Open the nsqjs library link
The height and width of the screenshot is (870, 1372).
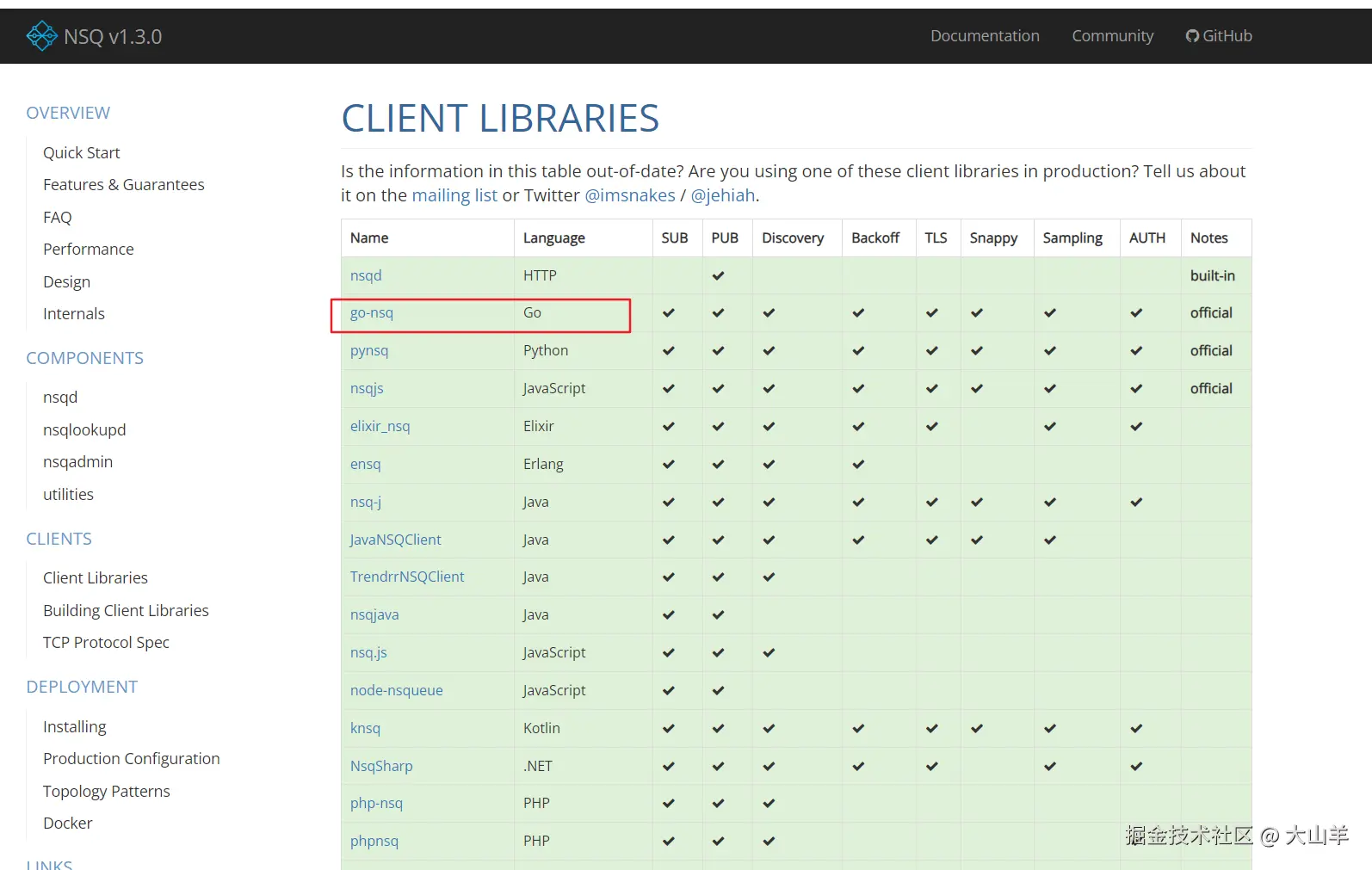pyautogui.click(x=367, y=389)
